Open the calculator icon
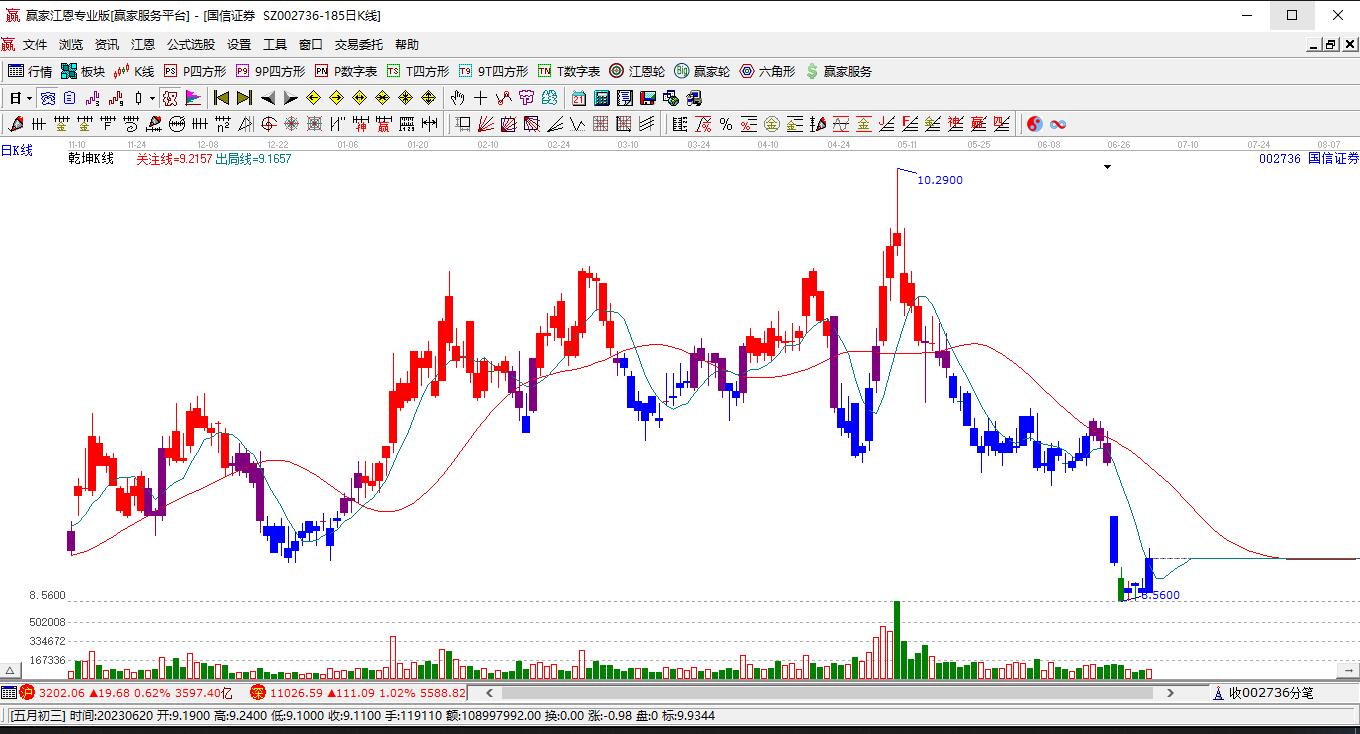Viewport: 1360px width, 734px height. click(x=602, y=98)
